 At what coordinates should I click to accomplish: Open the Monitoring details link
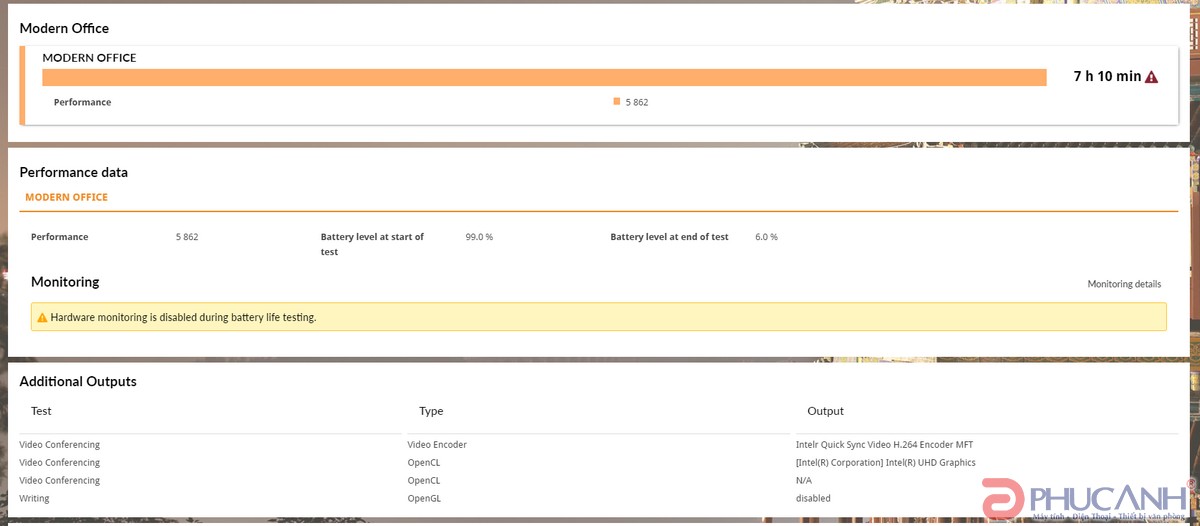[1124, 284]
